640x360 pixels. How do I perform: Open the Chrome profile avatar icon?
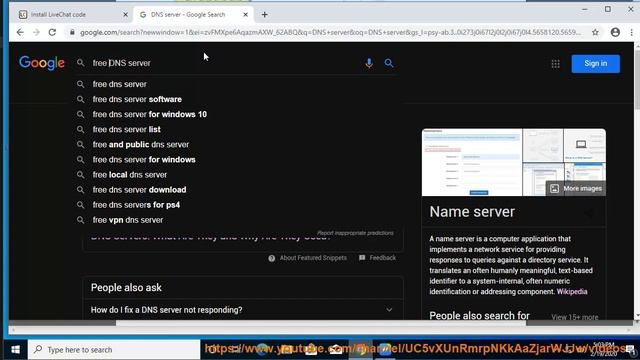(615, 32)
